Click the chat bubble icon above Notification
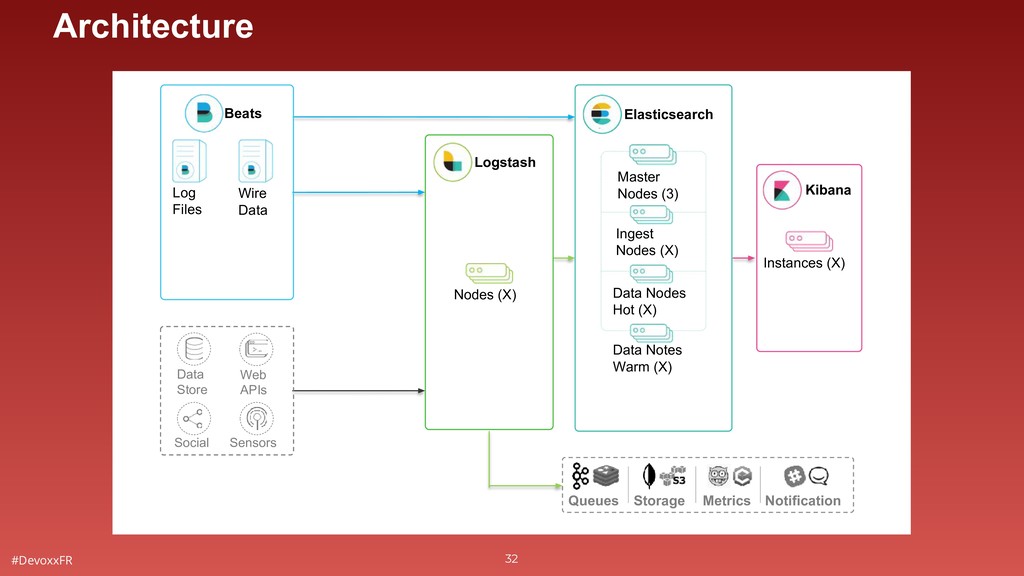Image resolution: width=1024 pixels, height=576 pixels. 819,476
